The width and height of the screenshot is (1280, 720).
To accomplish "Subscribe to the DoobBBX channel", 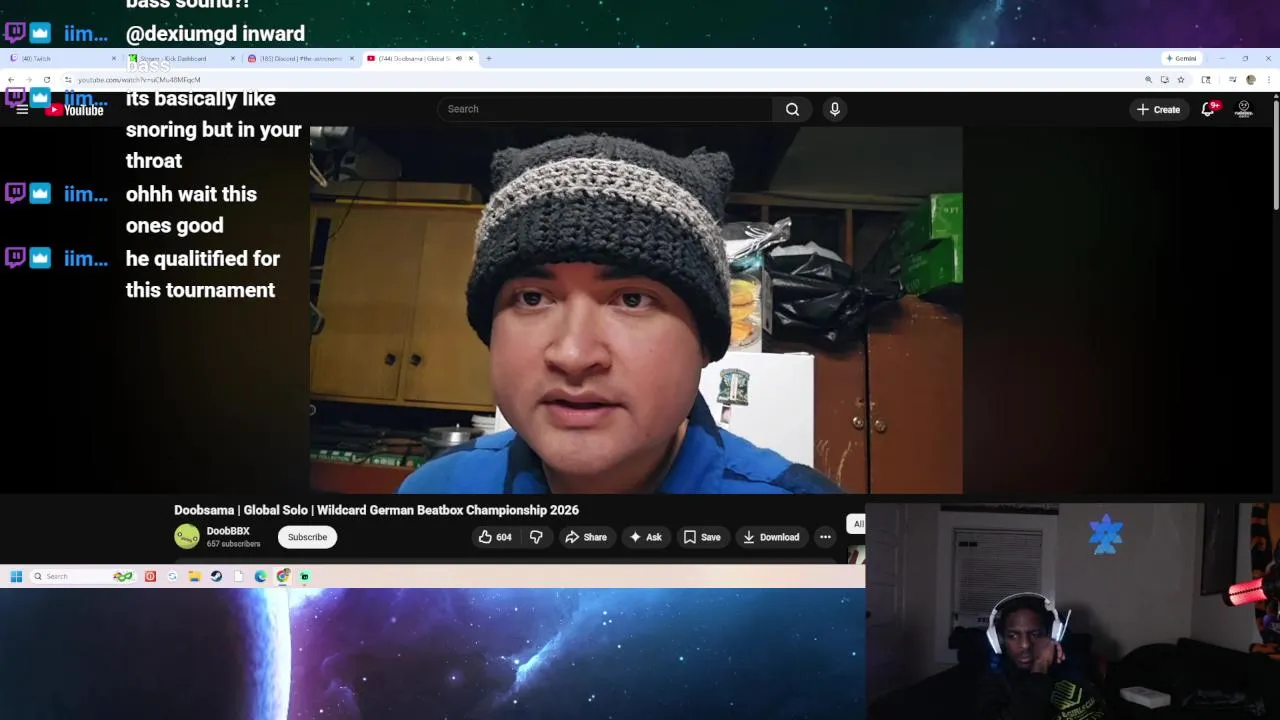I will pyautogui.click(x=307, y=537).
